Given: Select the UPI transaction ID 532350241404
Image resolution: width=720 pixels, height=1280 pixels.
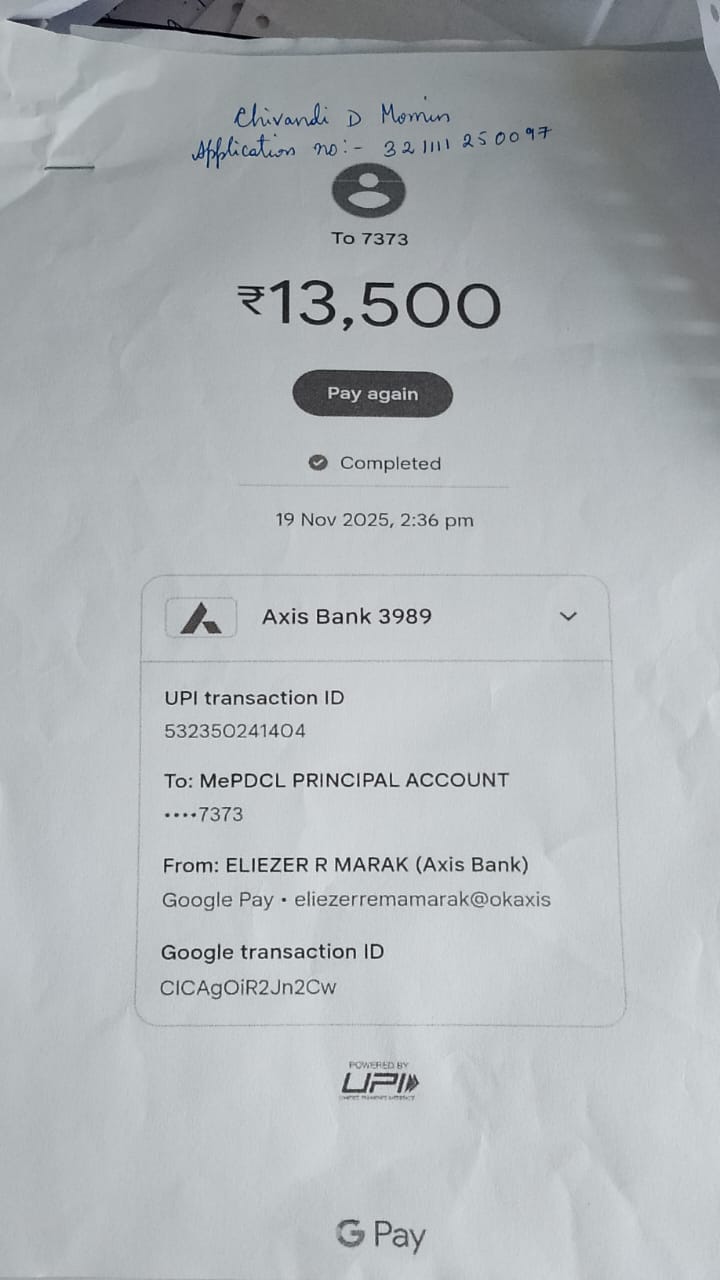Looking at the screenshot, I should click(x=235, y=731).
